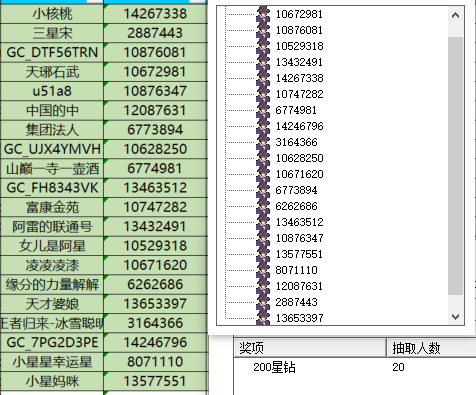
Task: Select spreadsheet cell 缘分的力量解解
Action: 52,284
